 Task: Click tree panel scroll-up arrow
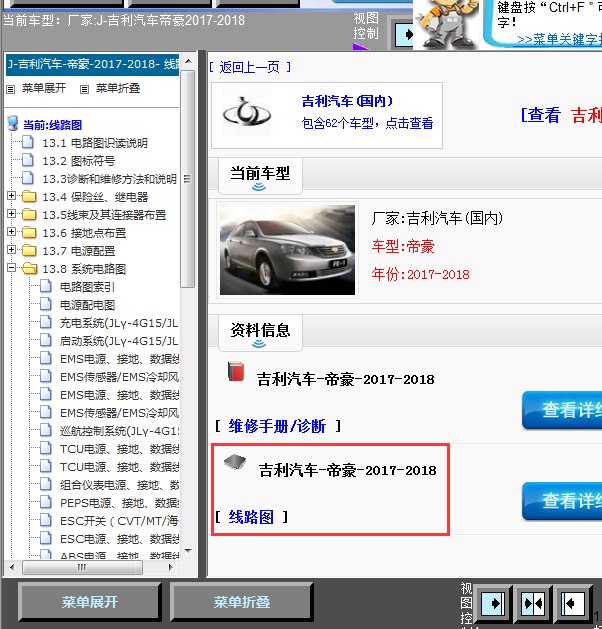tap(188, 62)
